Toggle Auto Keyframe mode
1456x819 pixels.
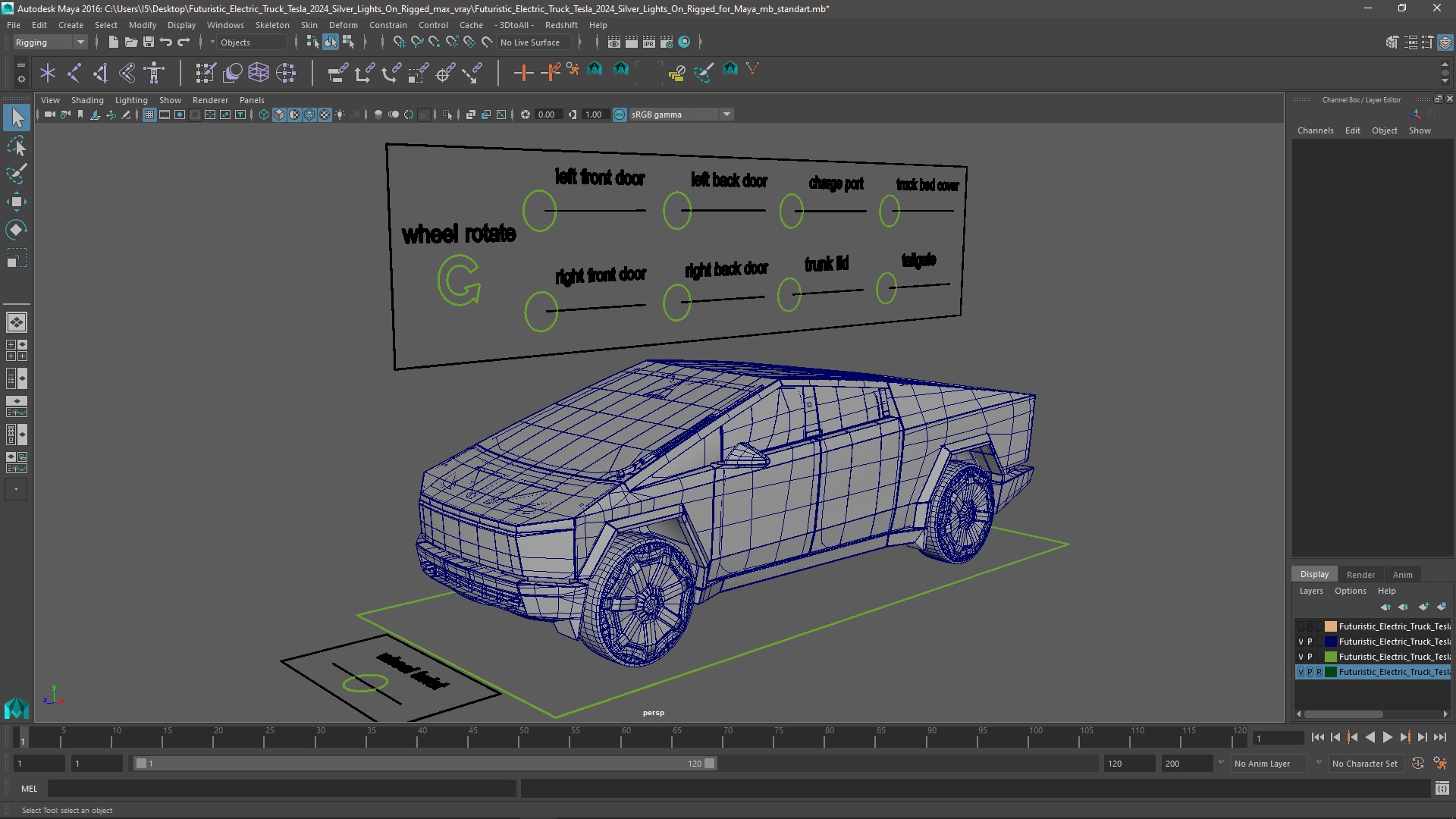pos(1417,764)
